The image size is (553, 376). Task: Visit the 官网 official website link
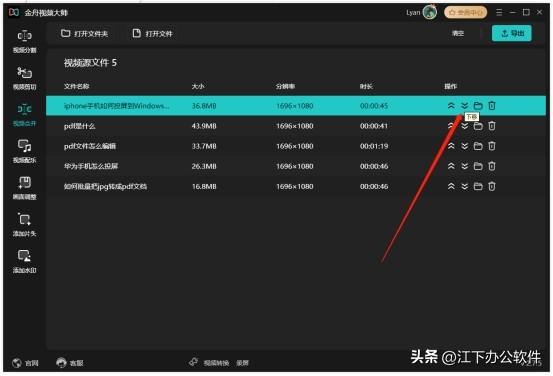coord(25,363)
